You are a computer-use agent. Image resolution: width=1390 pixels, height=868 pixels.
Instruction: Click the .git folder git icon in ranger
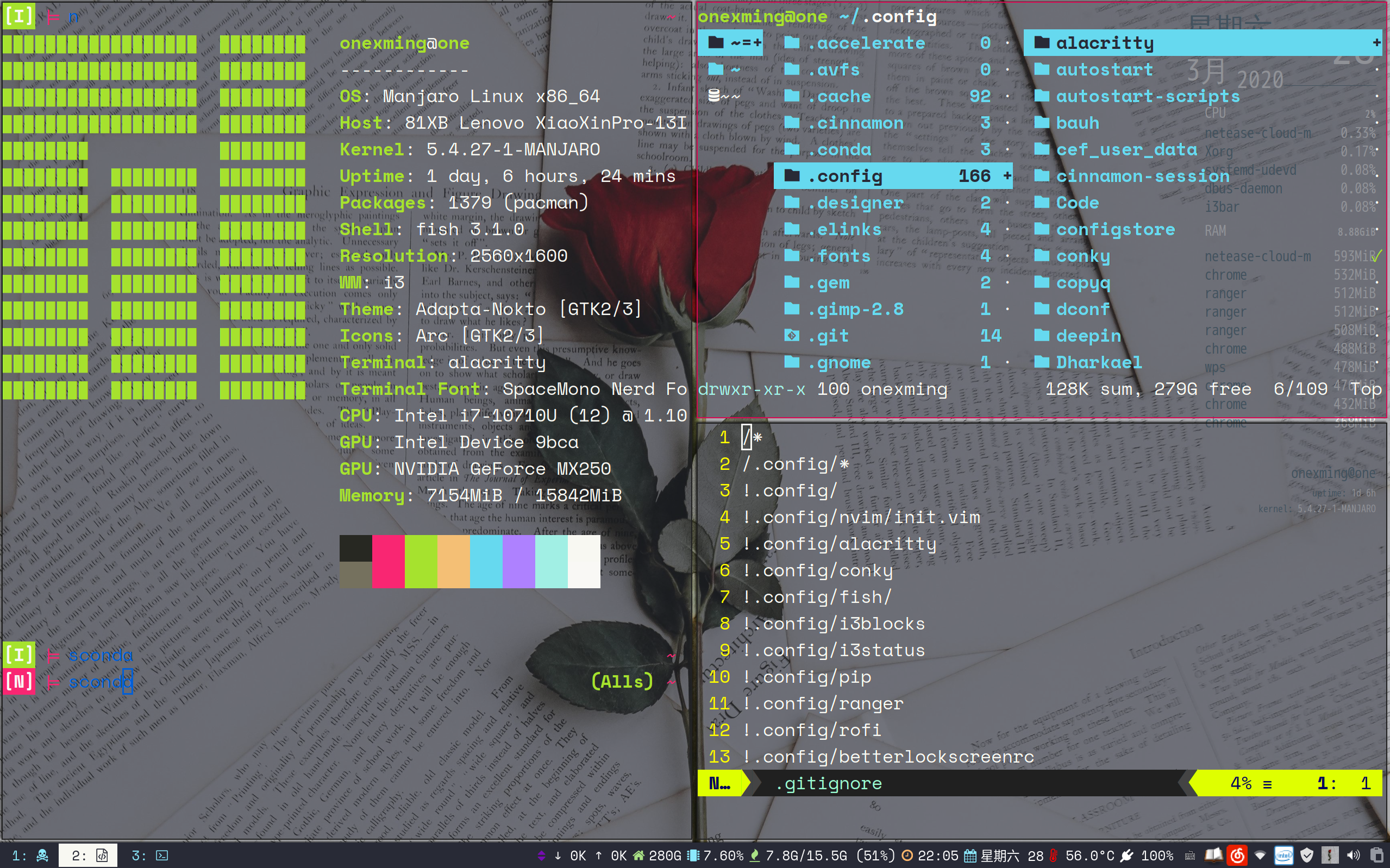[792, 335]
